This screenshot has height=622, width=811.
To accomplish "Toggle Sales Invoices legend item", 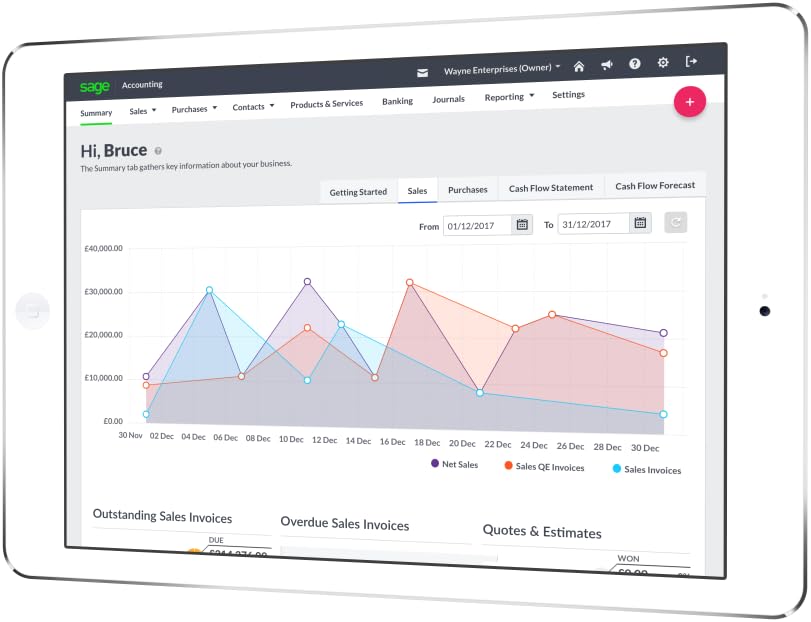I will pos(647,469).
